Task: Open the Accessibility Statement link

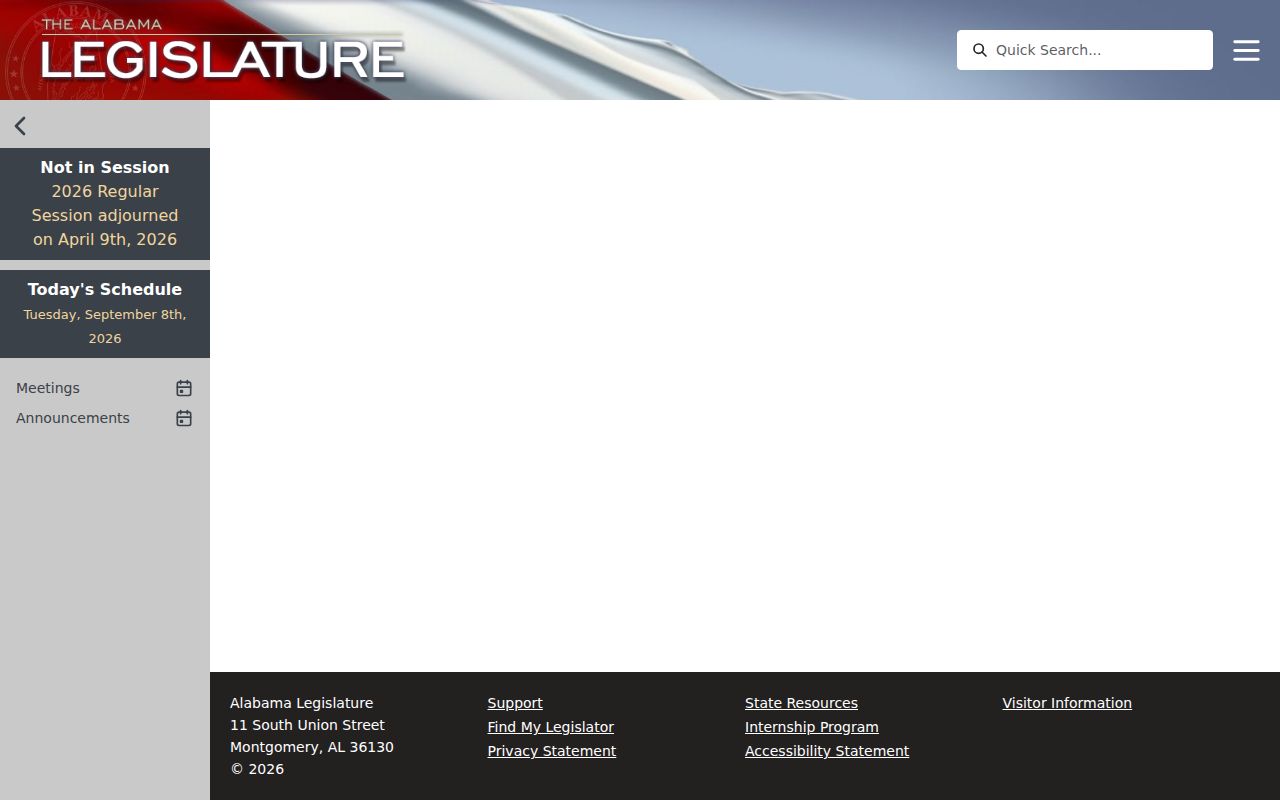Action: pyautogui.click(x=827, y=751)
